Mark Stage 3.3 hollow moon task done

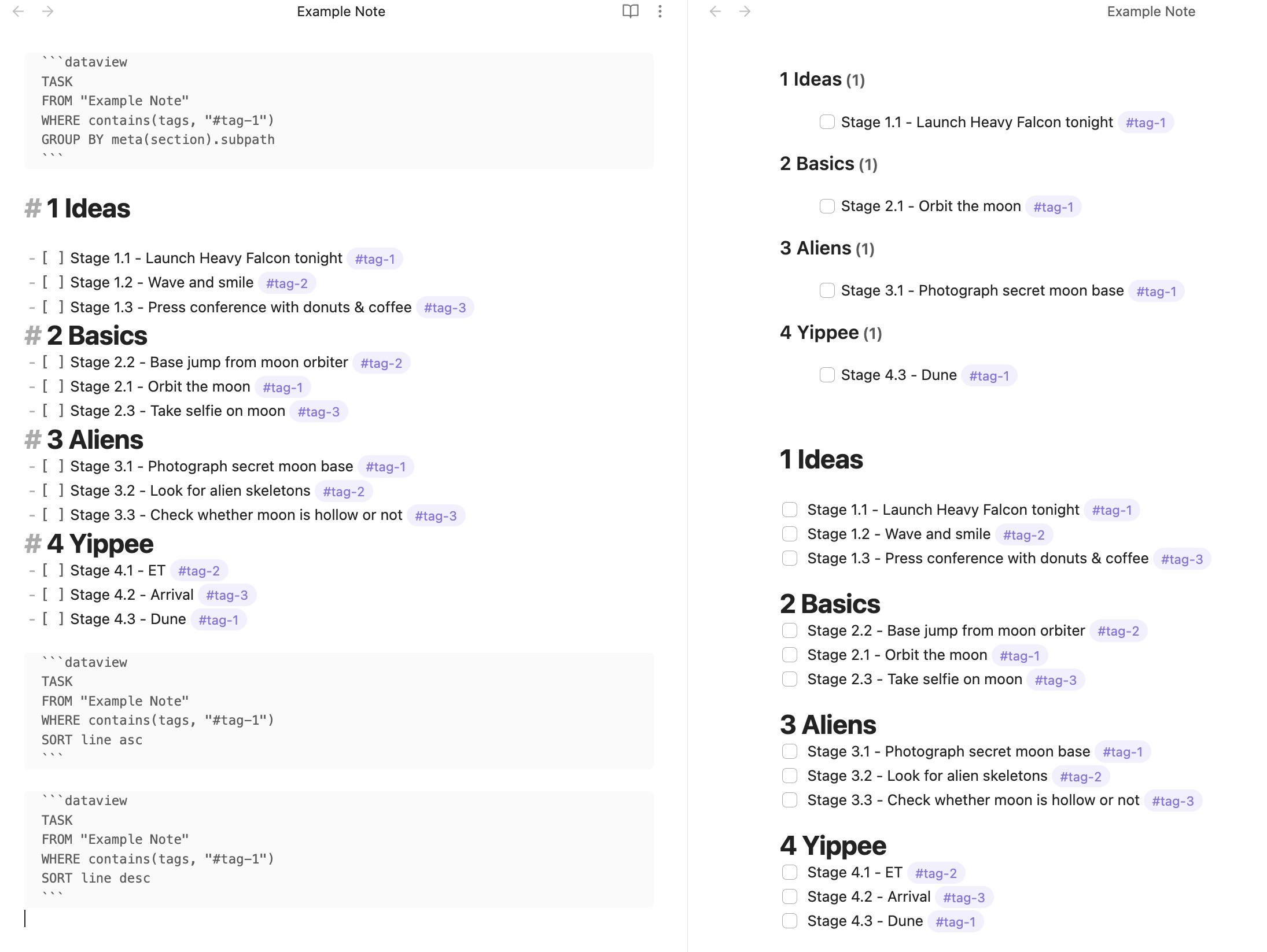point(790,800)
